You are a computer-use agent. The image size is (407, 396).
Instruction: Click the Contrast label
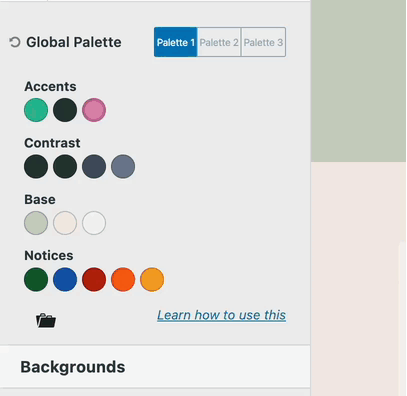point(52,143)
